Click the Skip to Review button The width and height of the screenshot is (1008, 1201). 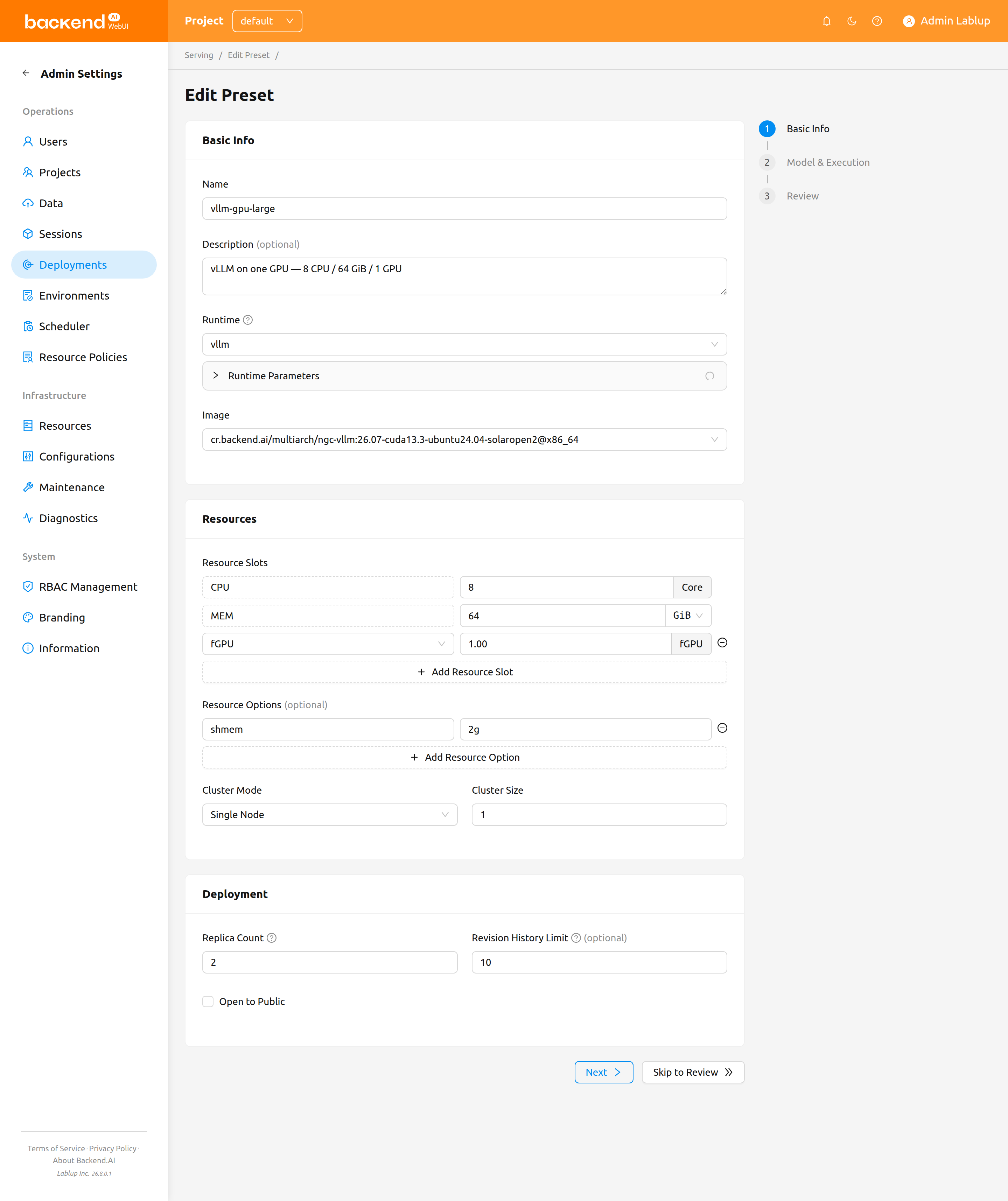(693, 1073)
